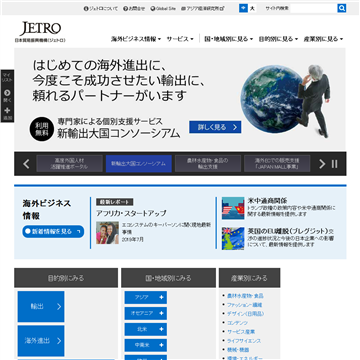Image resolution: width=360 pixels, height=360 pixels.
Task: Open the Global Site link
Action: (163, 9)
